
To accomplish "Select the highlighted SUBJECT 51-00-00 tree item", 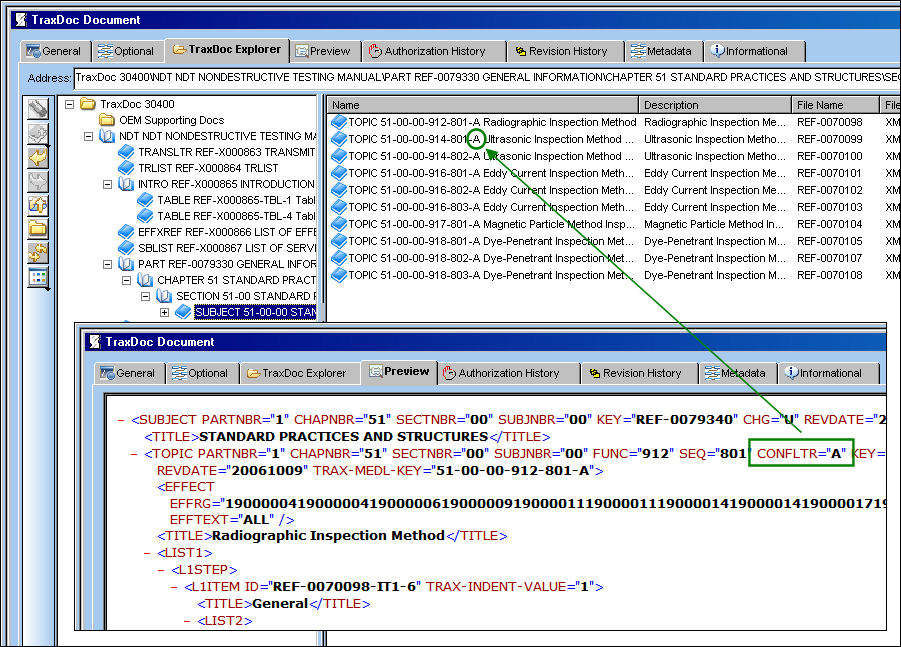I will (255, 312).
